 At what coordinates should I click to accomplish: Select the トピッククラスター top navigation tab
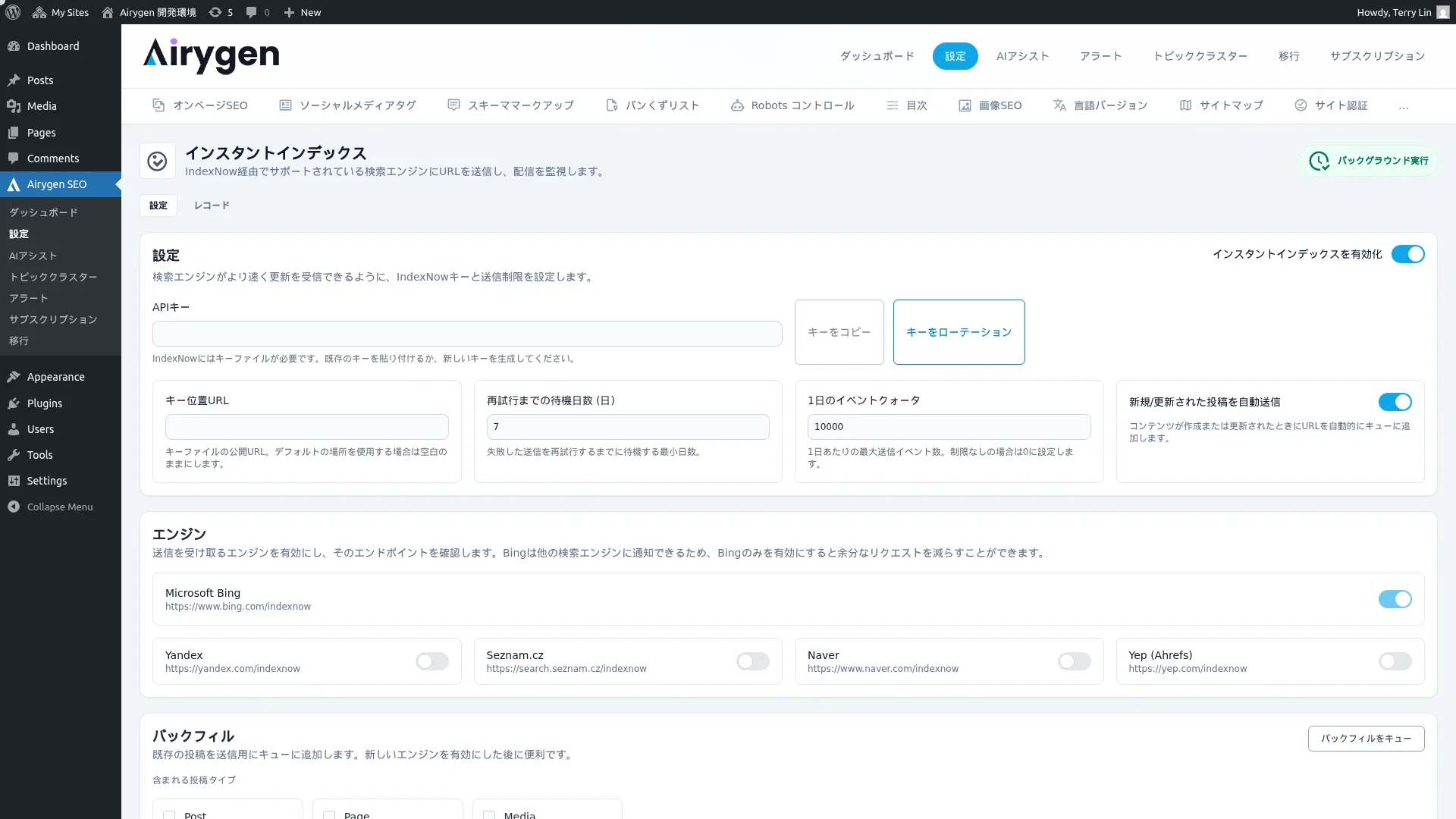[x=1200, y=56]
